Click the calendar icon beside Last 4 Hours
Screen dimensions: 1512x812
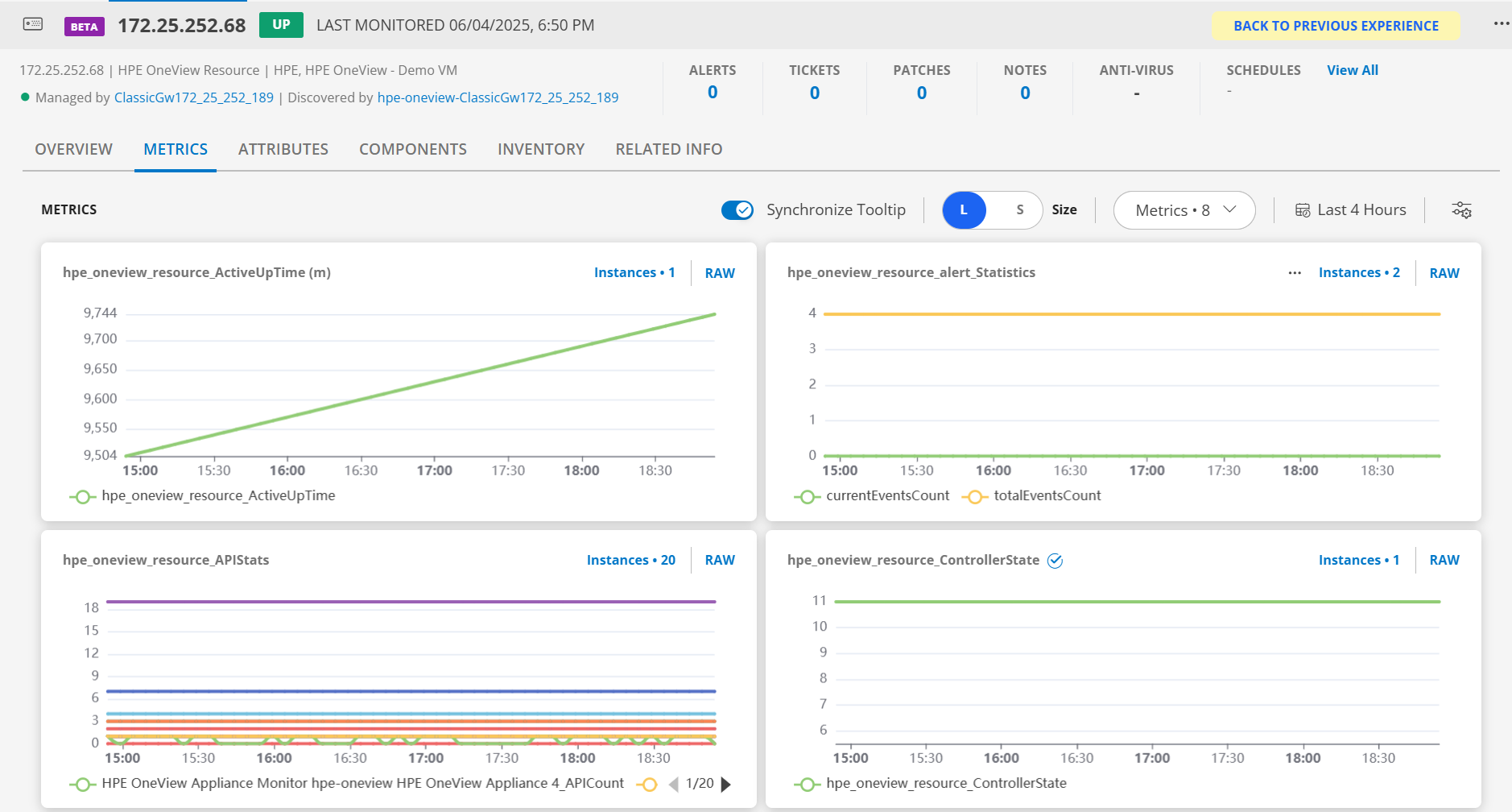click(1303, 209)
